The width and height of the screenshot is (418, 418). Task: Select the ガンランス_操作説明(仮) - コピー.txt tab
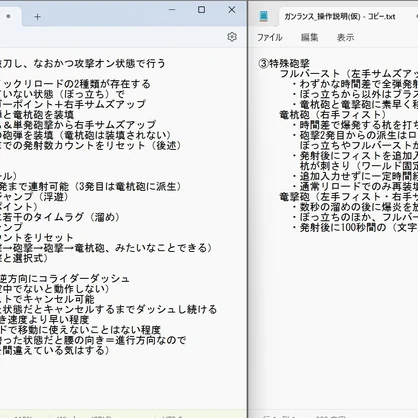point(340,16)
